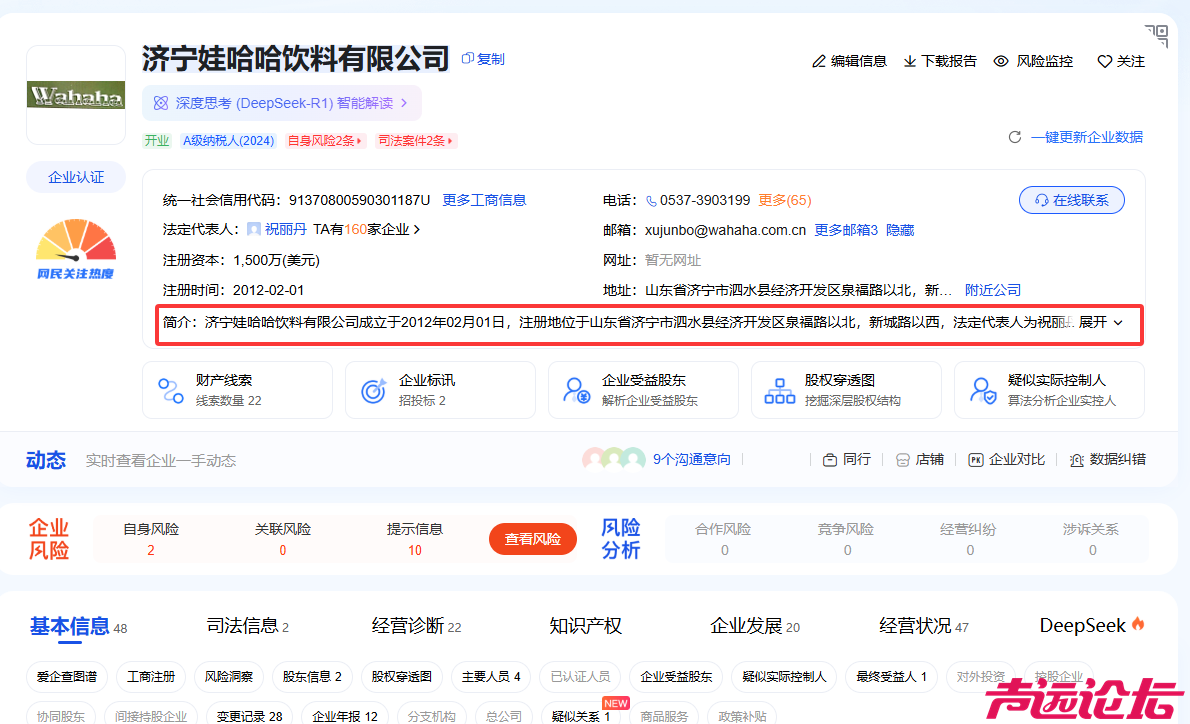
Task: Select 最终受益人 1 chip
Action: (x=891, y=676)
